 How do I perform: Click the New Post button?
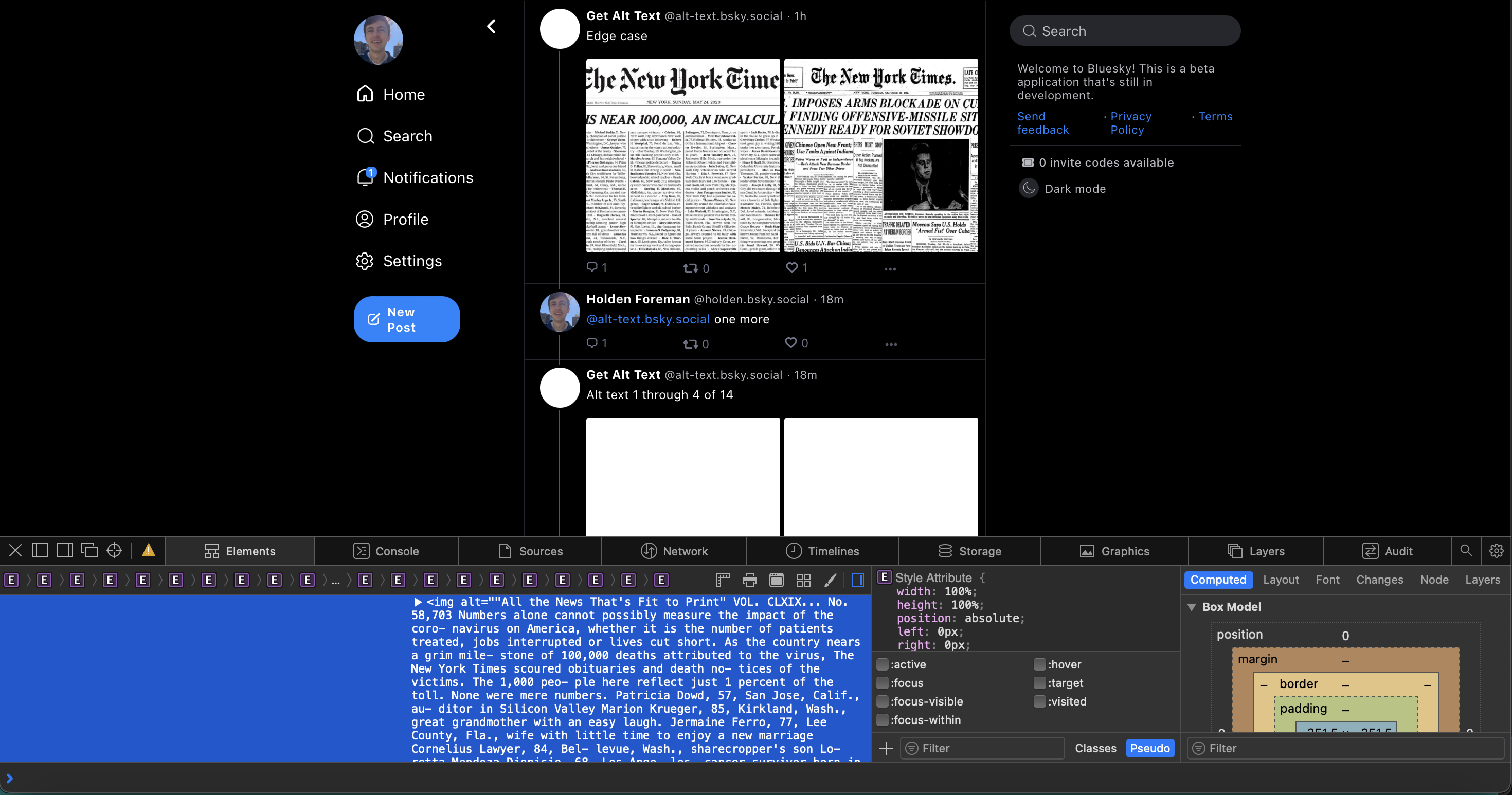coord(407,319)
